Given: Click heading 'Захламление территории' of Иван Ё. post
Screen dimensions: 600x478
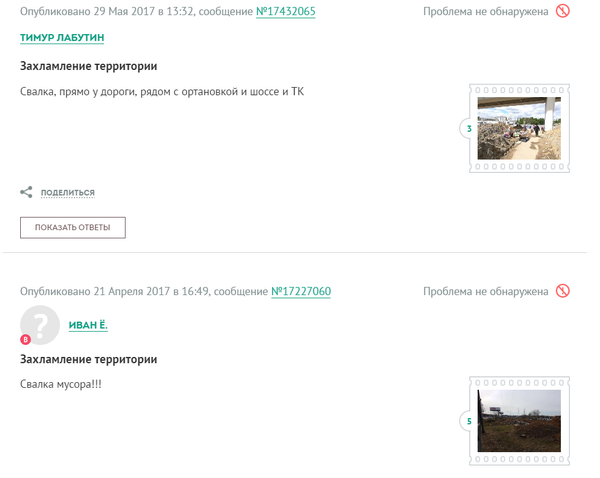Looking at the screenshot, I should (x=88, y=359).
